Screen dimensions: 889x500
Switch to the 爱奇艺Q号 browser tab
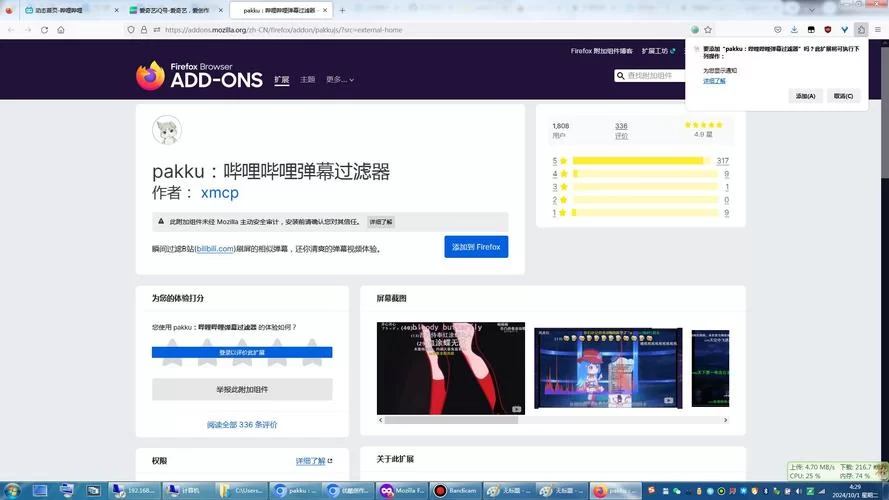click(175, 10)
